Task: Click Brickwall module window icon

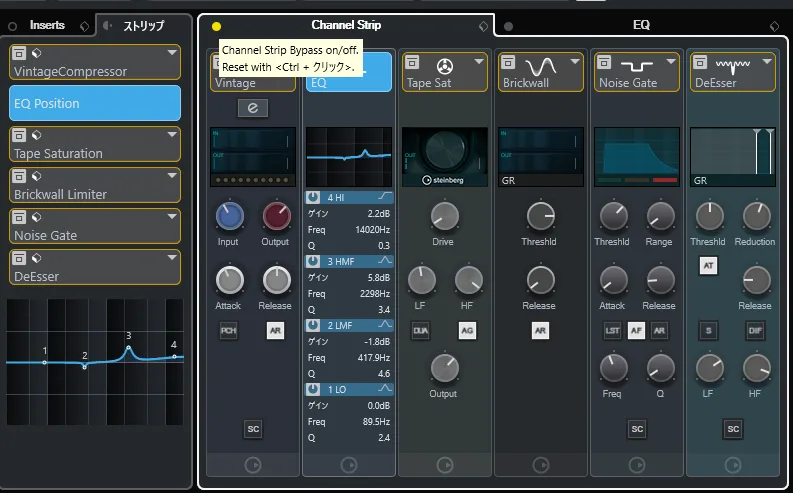Action: click(x=508, y=62)
